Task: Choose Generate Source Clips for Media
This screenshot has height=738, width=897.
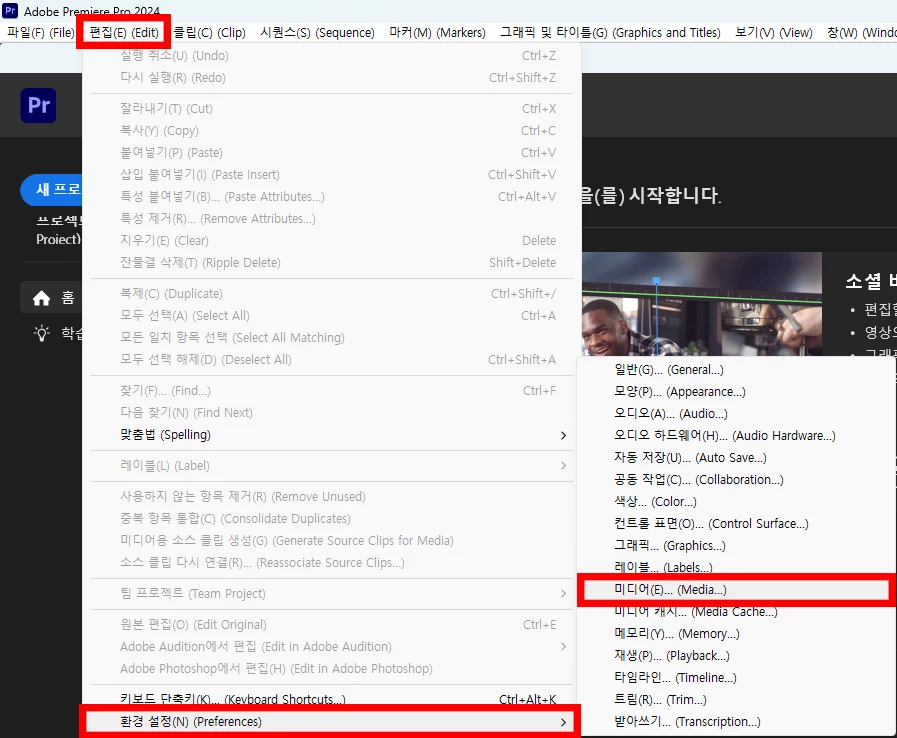Action: pos(332,541)
